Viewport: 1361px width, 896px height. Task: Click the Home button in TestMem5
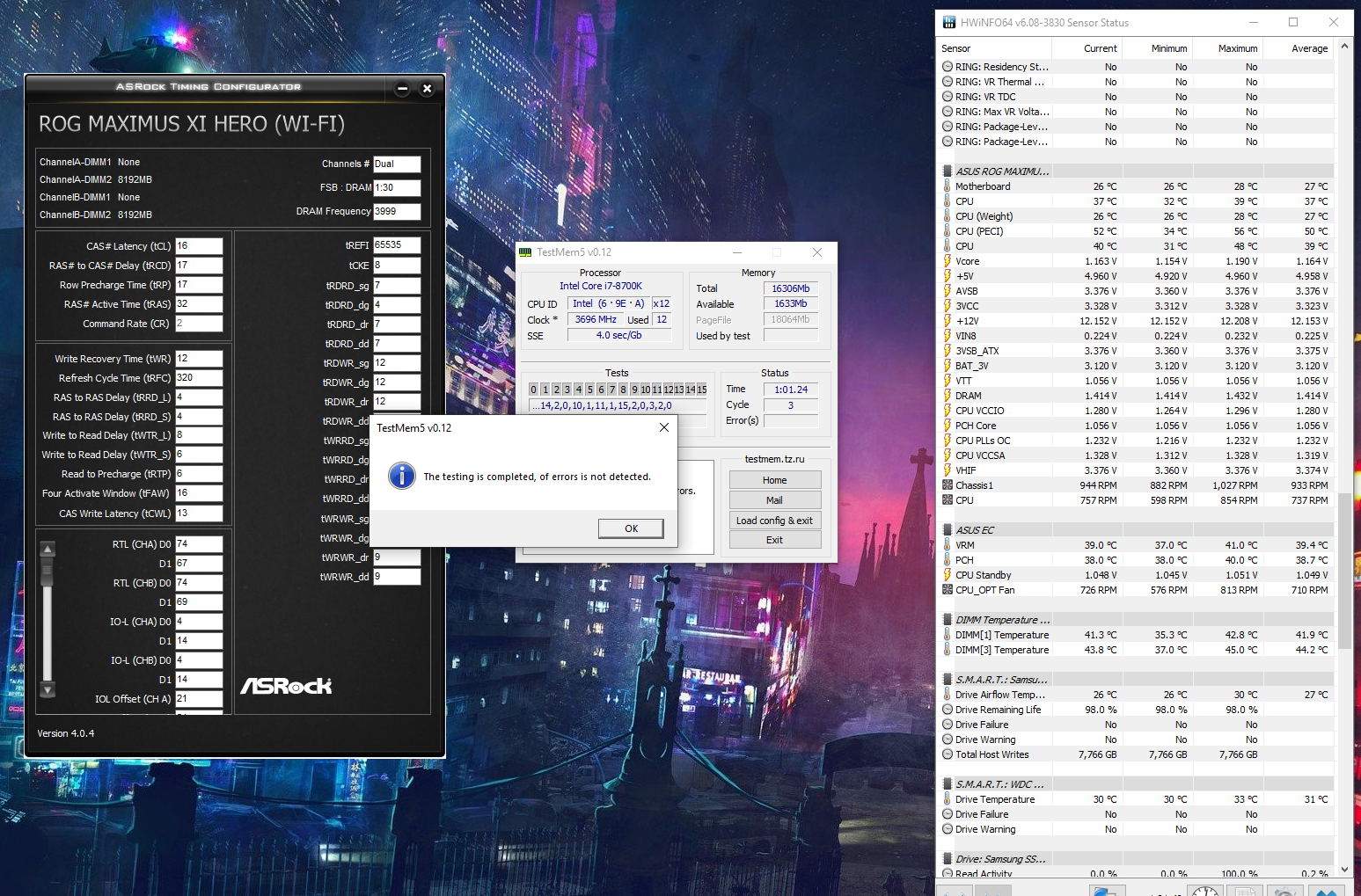[x=775, y=480]
